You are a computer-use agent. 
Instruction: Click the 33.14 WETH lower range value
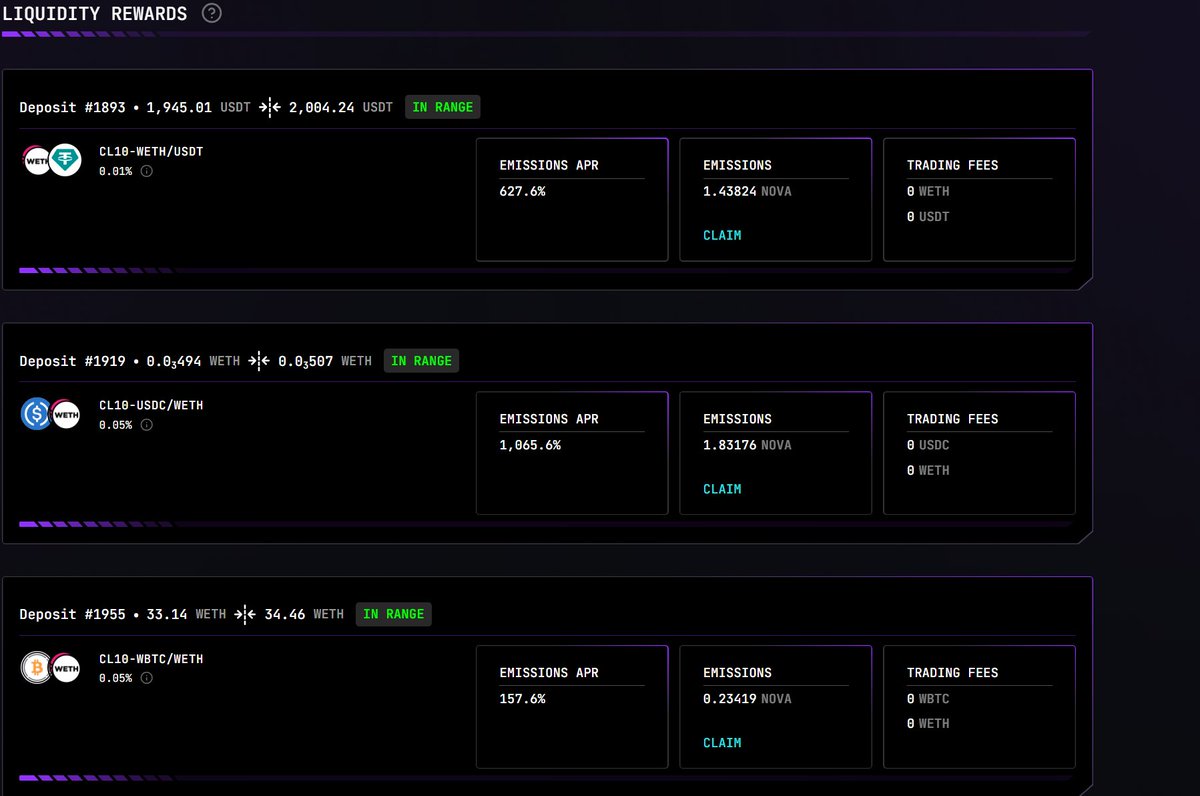186,614
